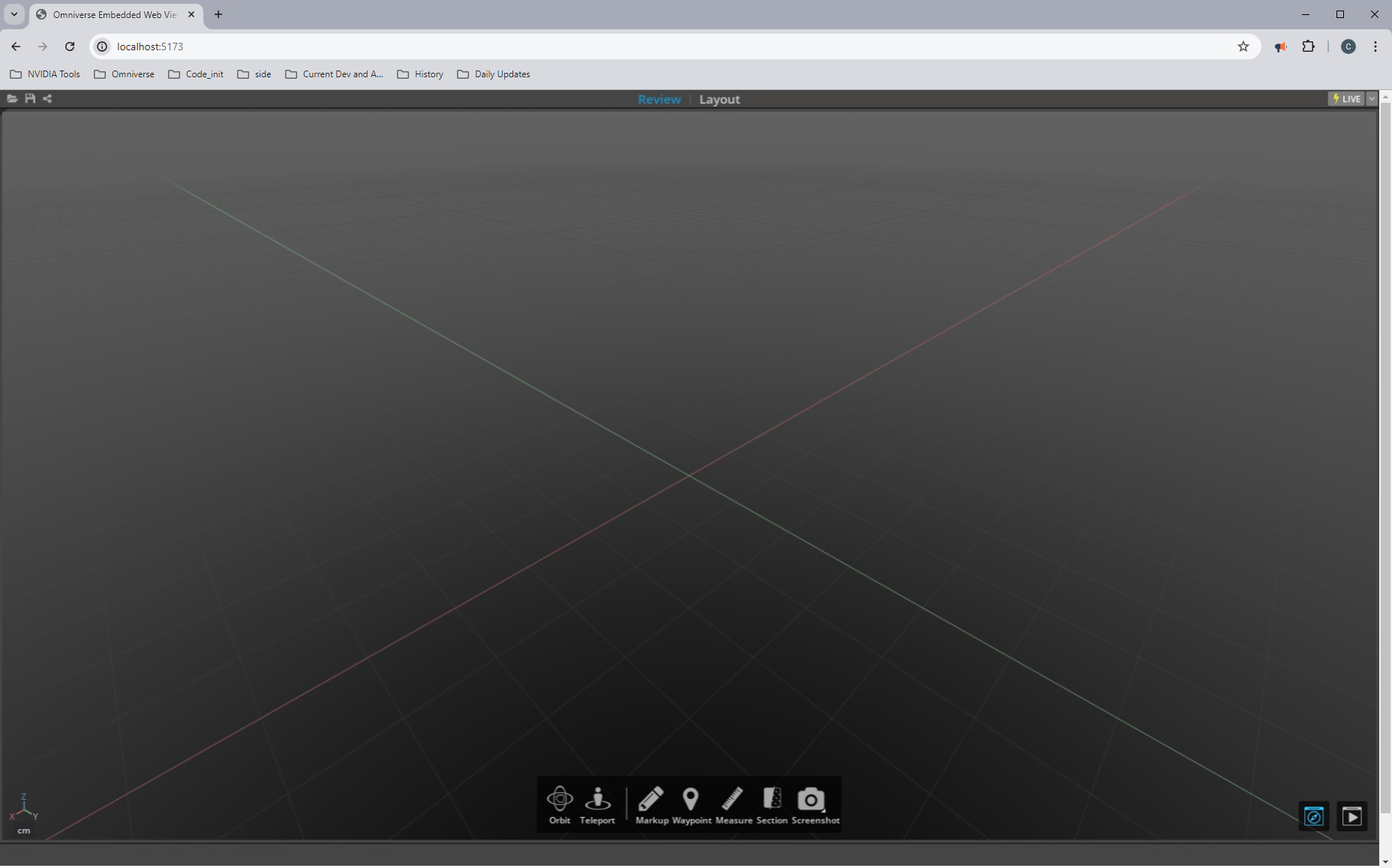Image resolution: width=1392 pixels, height=868 pixels.
Task: Open the Current Dev and A... bookmark folder
Action: [x=335, y=74]
